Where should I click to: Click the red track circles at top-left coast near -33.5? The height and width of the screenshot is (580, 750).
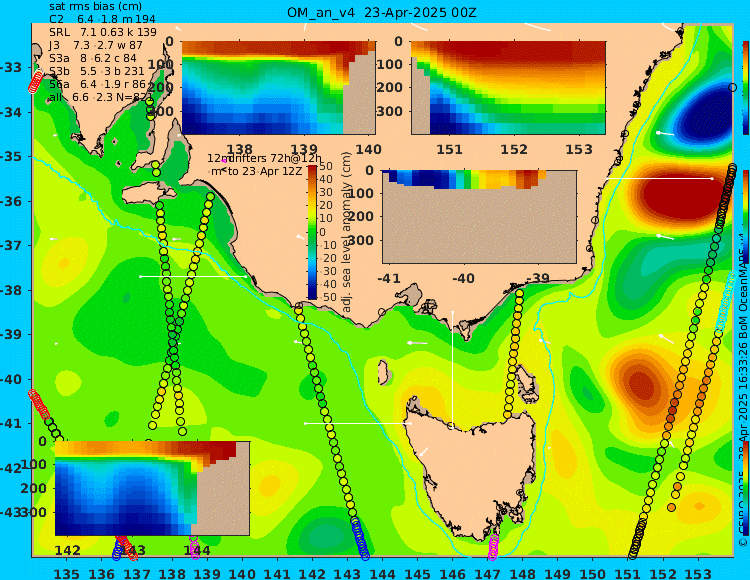coord(36,81)
